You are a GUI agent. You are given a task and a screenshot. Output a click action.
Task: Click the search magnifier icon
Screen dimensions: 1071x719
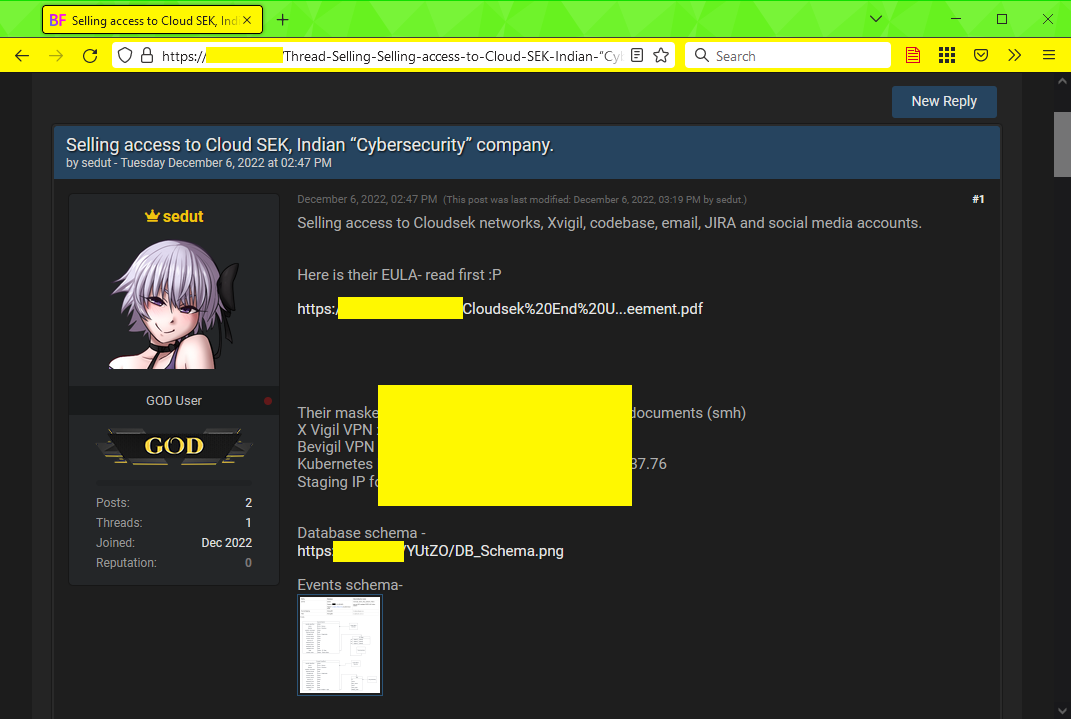(701, 55)
